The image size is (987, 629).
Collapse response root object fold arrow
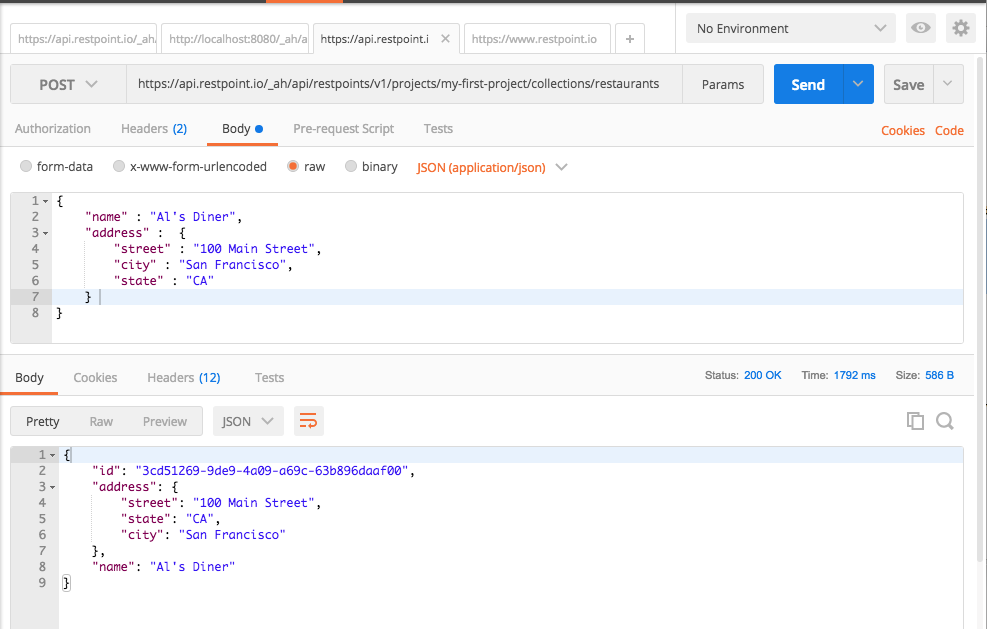[53, 455]
